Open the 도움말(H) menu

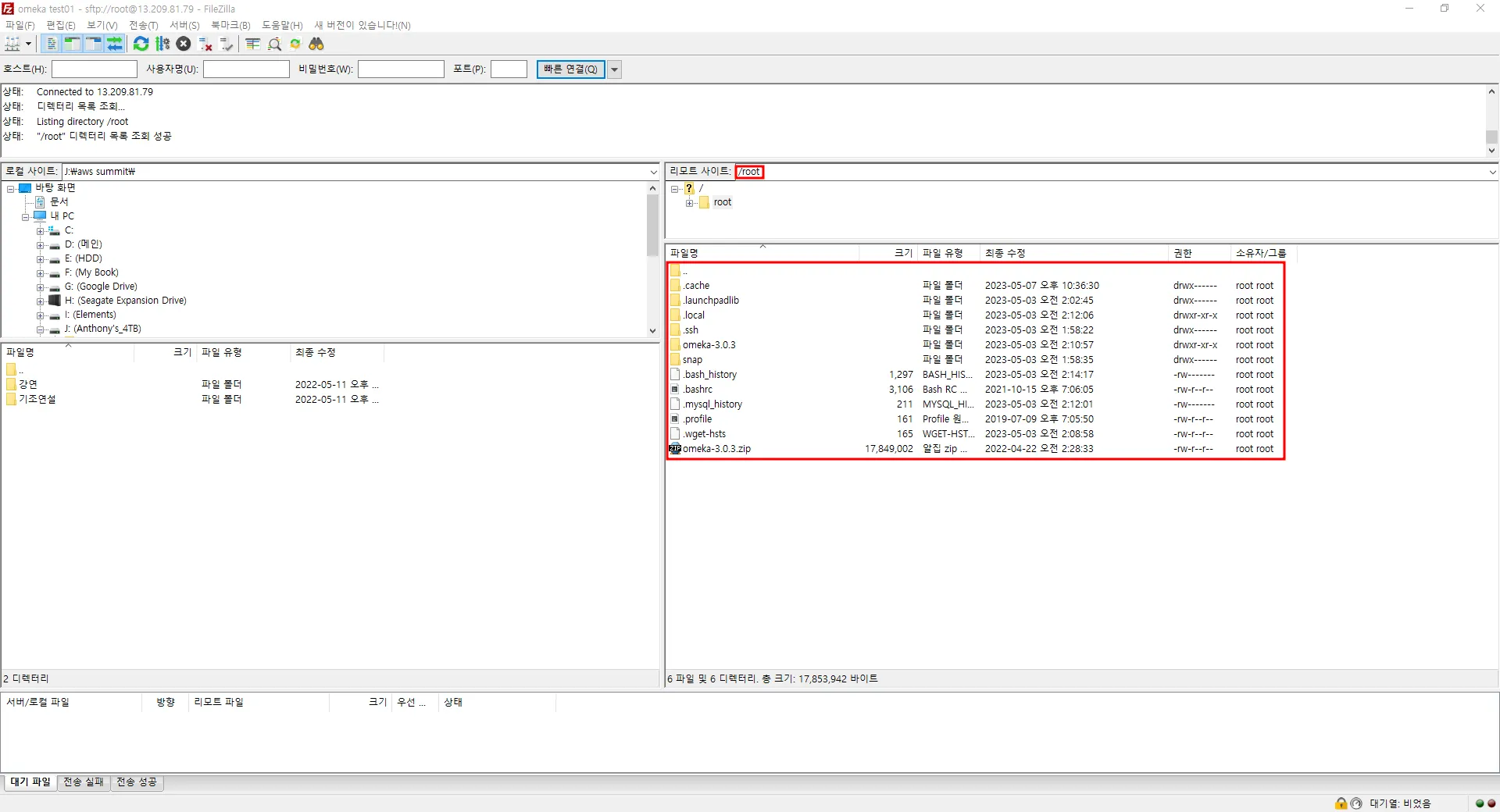click(x=282, y=25)
